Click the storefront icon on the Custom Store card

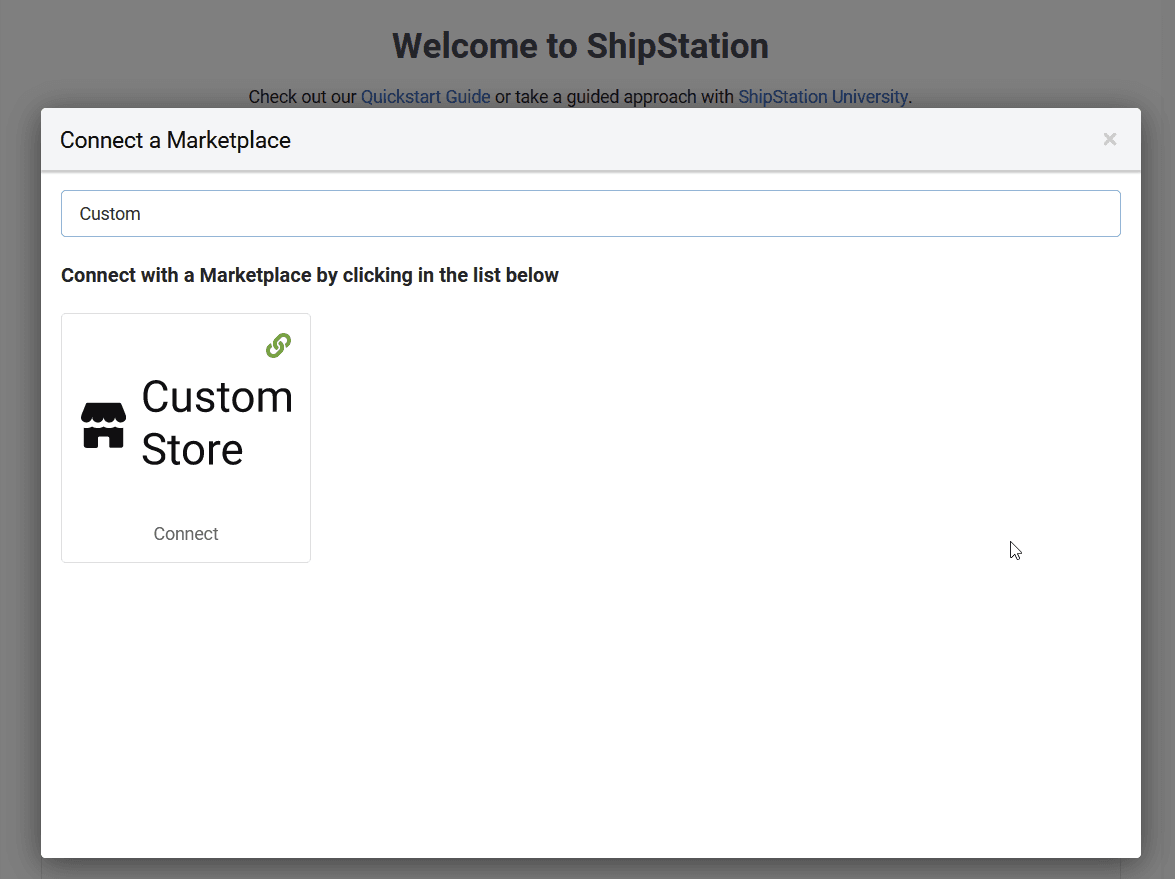pos(103,424)
